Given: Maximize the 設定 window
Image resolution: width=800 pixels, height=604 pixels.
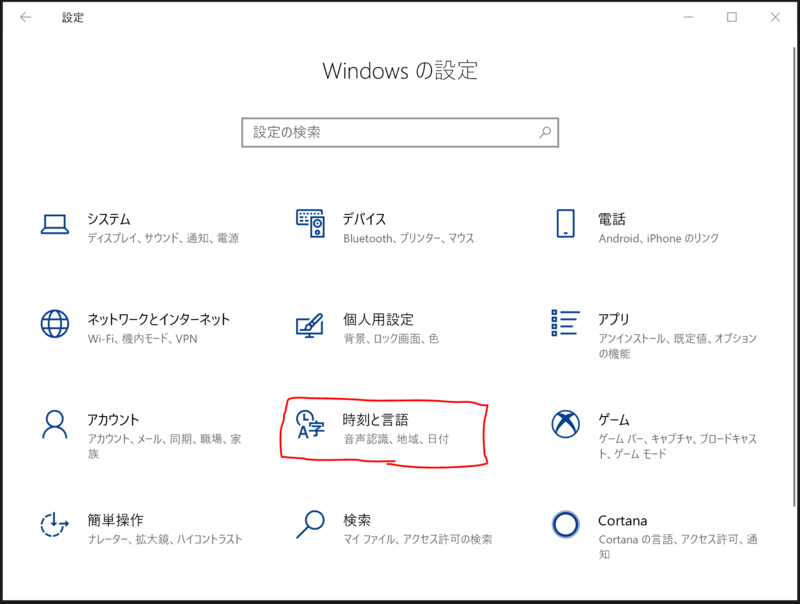Looking at the screenshot, I should point(732,17).
